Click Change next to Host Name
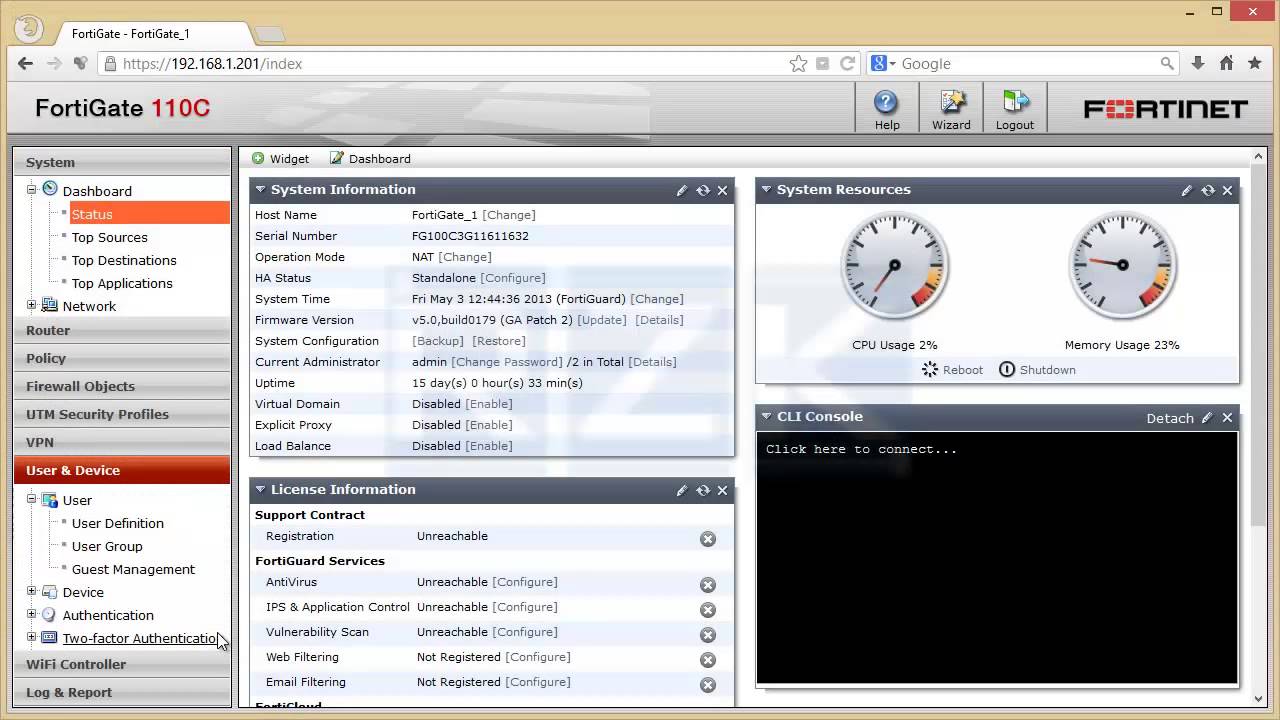Viewport: 1280px width, 720px height. (509, 215)
